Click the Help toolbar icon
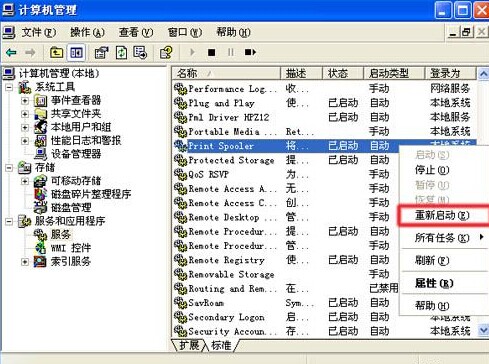The image size is (489, 364). 166,52
